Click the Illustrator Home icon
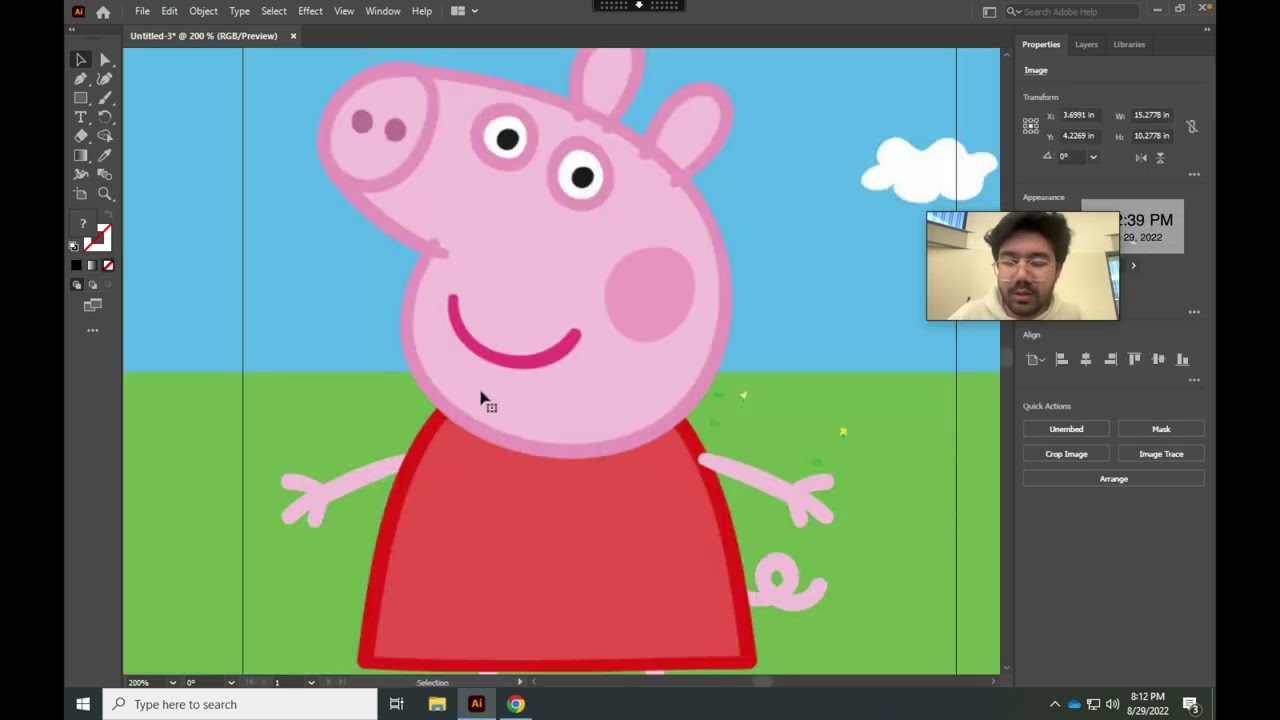 [x=103, y=12]
